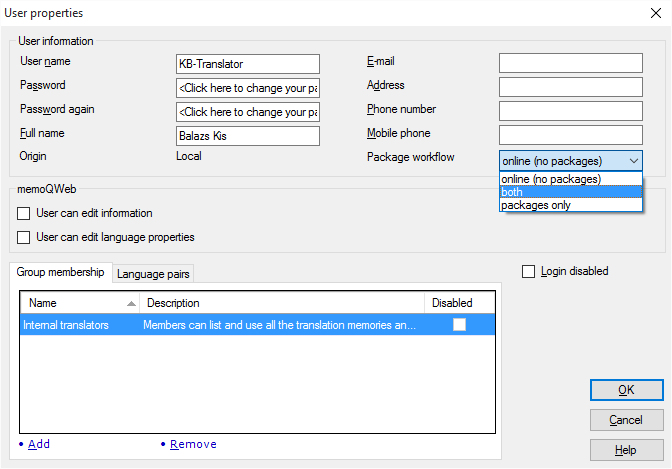Enable 'User can edit information' checkbox
Viewport: 672px width, 469px height.
click(24, 213)
